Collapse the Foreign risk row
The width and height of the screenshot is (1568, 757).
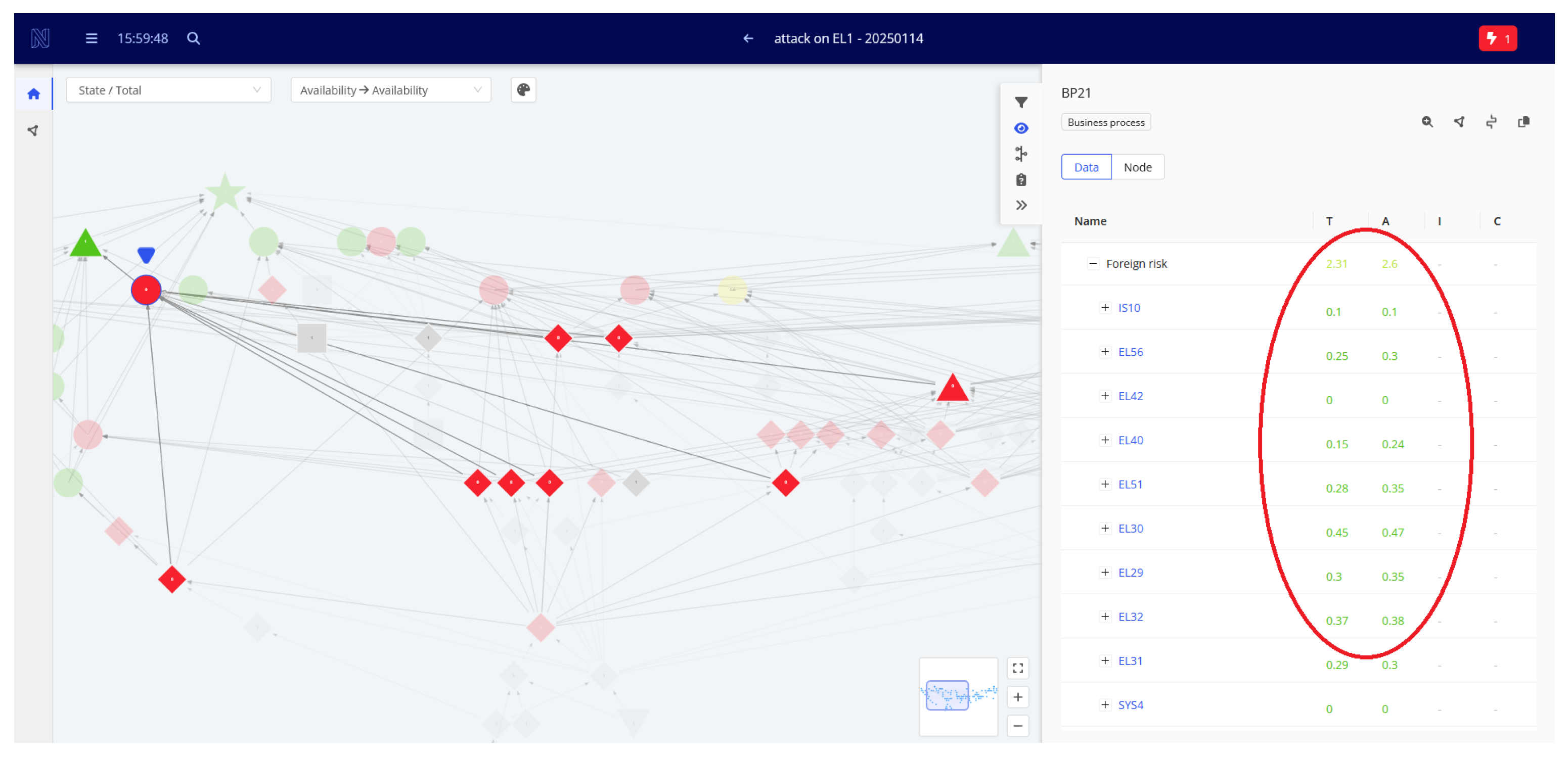[x=1093, y=263]
